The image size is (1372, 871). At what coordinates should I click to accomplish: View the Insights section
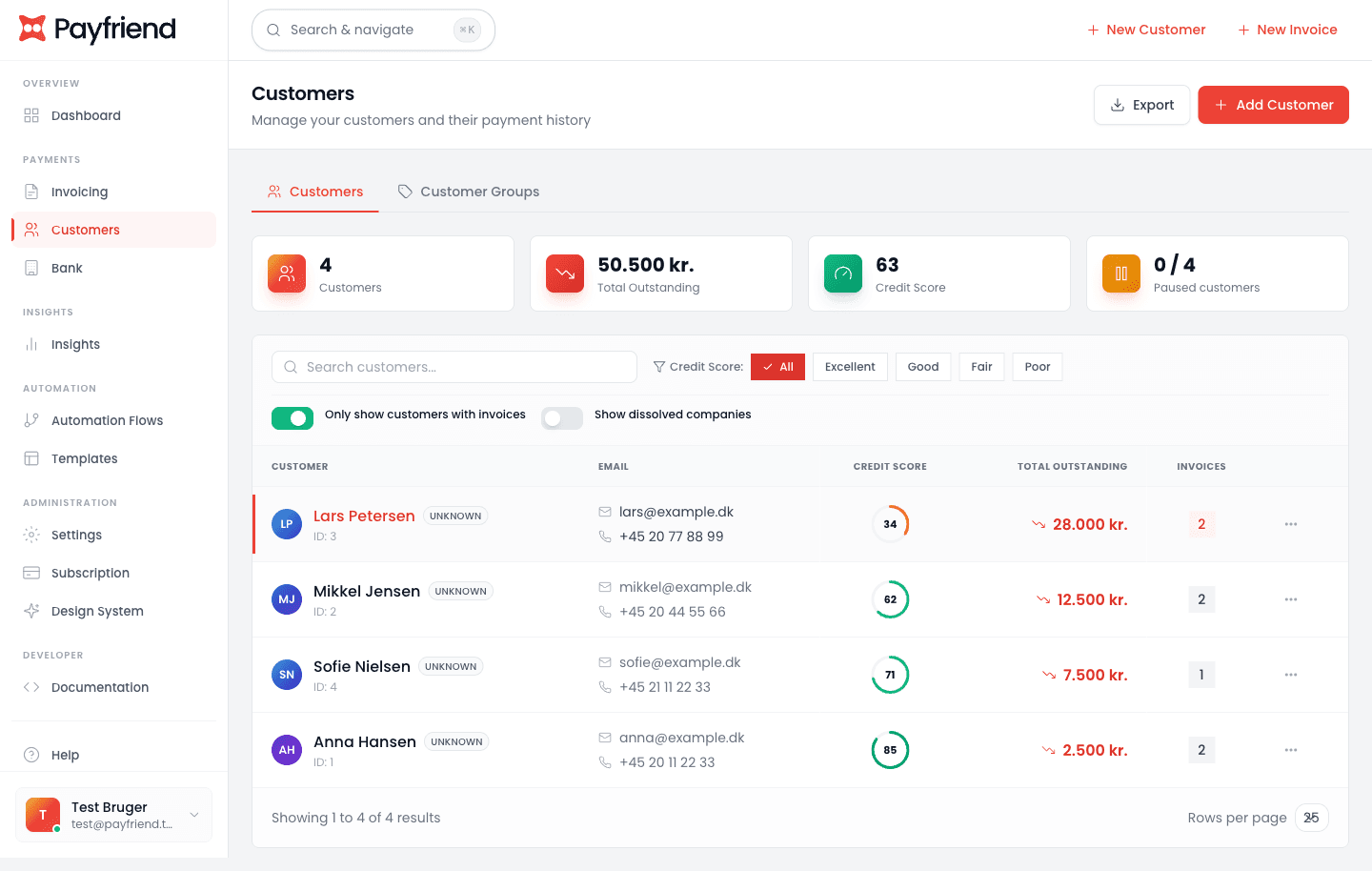pyautogui.click(x=74, y=344)
